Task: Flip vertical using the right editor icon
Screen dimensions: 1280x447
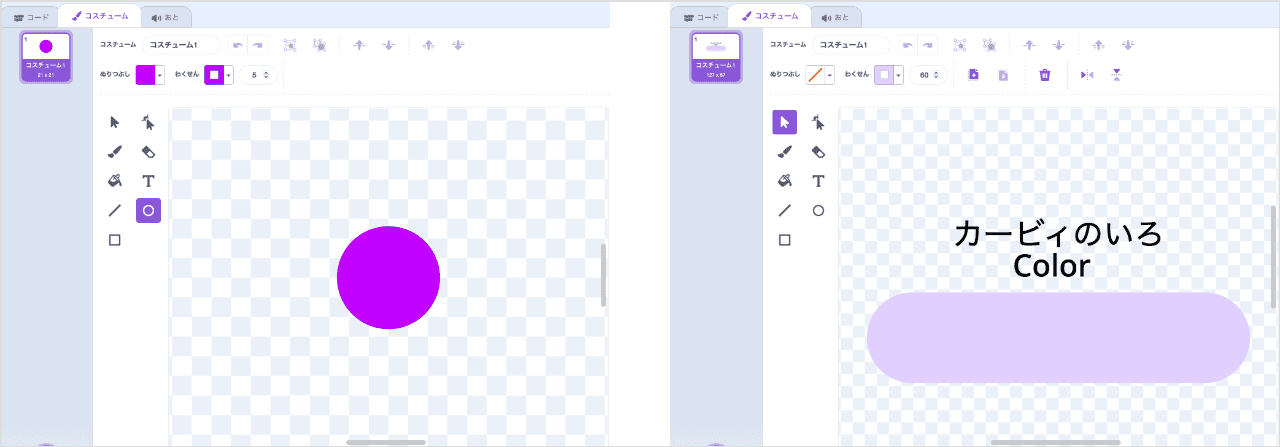Action: click(x=1117, y=75)
